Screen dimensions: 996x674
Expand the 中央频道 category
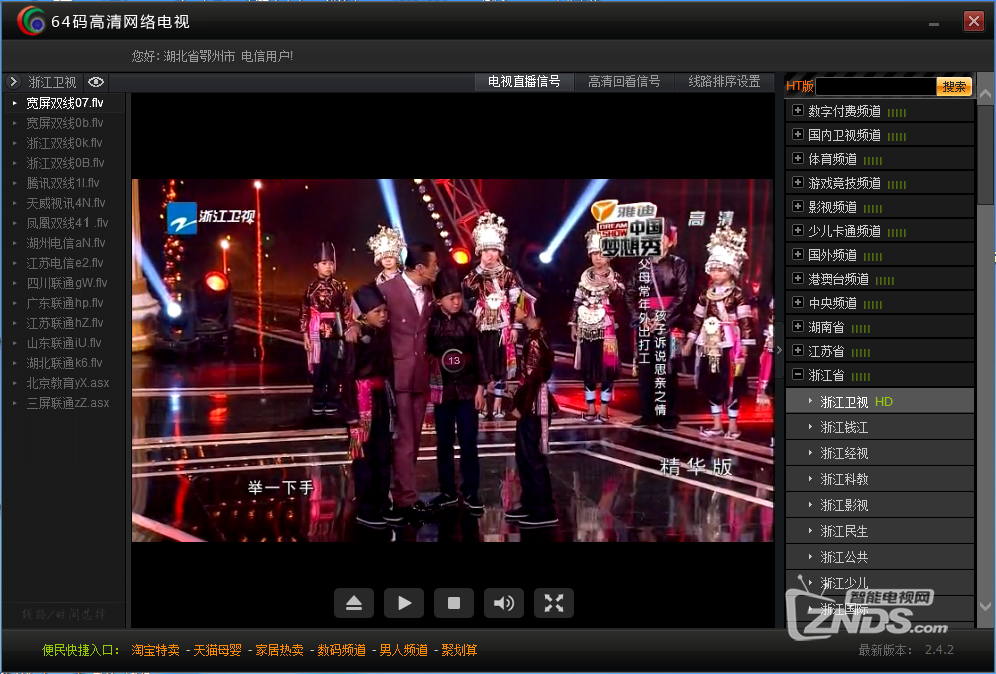[x=798, y=302]
